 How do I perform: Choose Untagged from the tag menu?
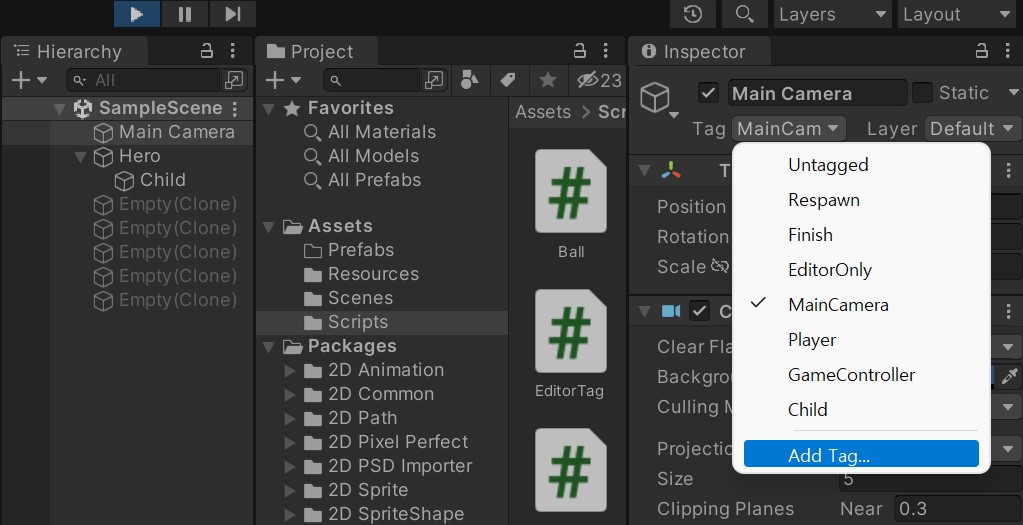pos(861,165)
